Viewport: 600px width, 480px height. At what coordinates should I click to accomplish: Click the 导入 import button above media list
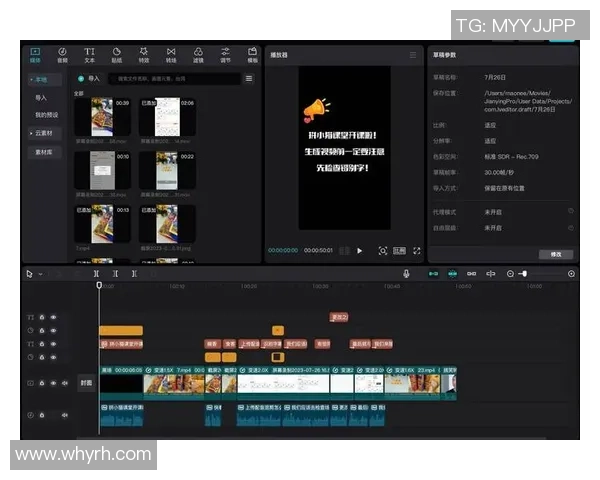click(x=89, y=78)
